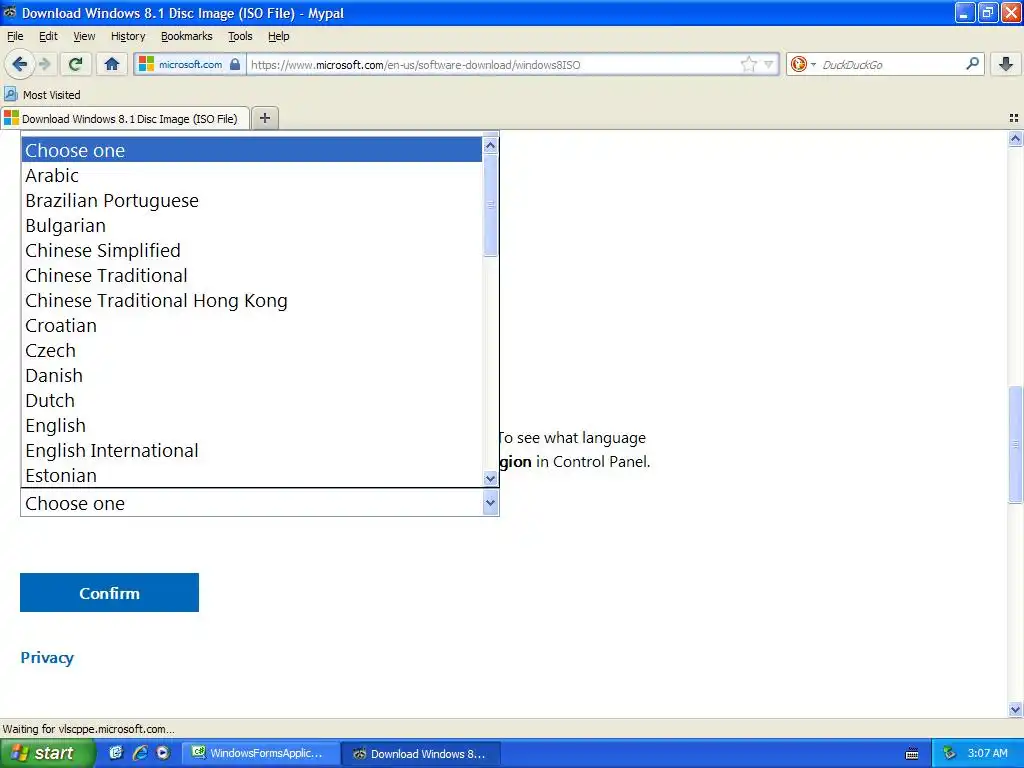The height and width of the screenshot is (768, 1024).
Task: Click the page vertical scrollbar thumb
Action: (1015, 445)
